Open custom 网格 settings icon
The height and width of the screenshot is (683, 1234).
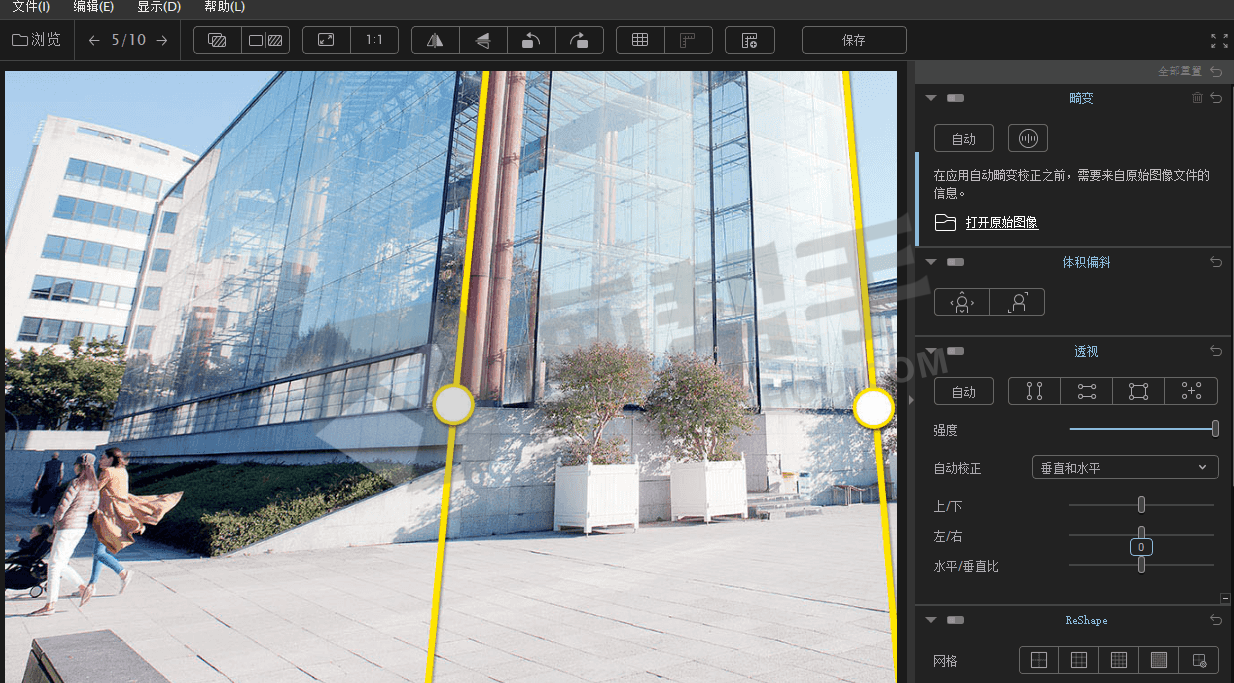point(1199,660)
